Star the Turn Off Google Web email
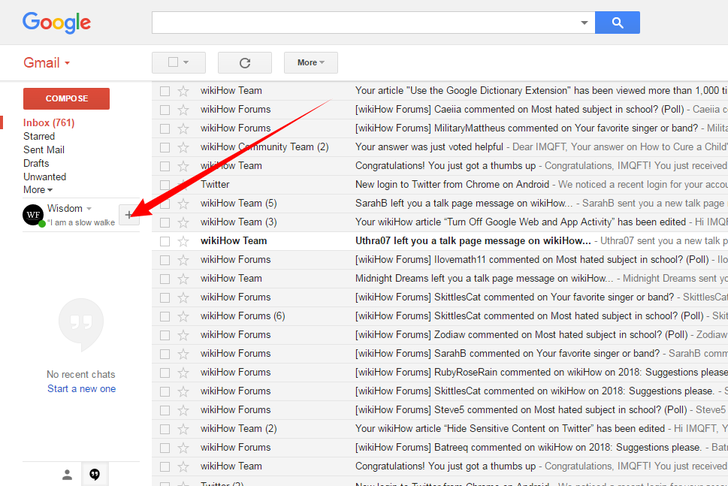This screenshot has height=486, width=728. (x=183, y=222)
